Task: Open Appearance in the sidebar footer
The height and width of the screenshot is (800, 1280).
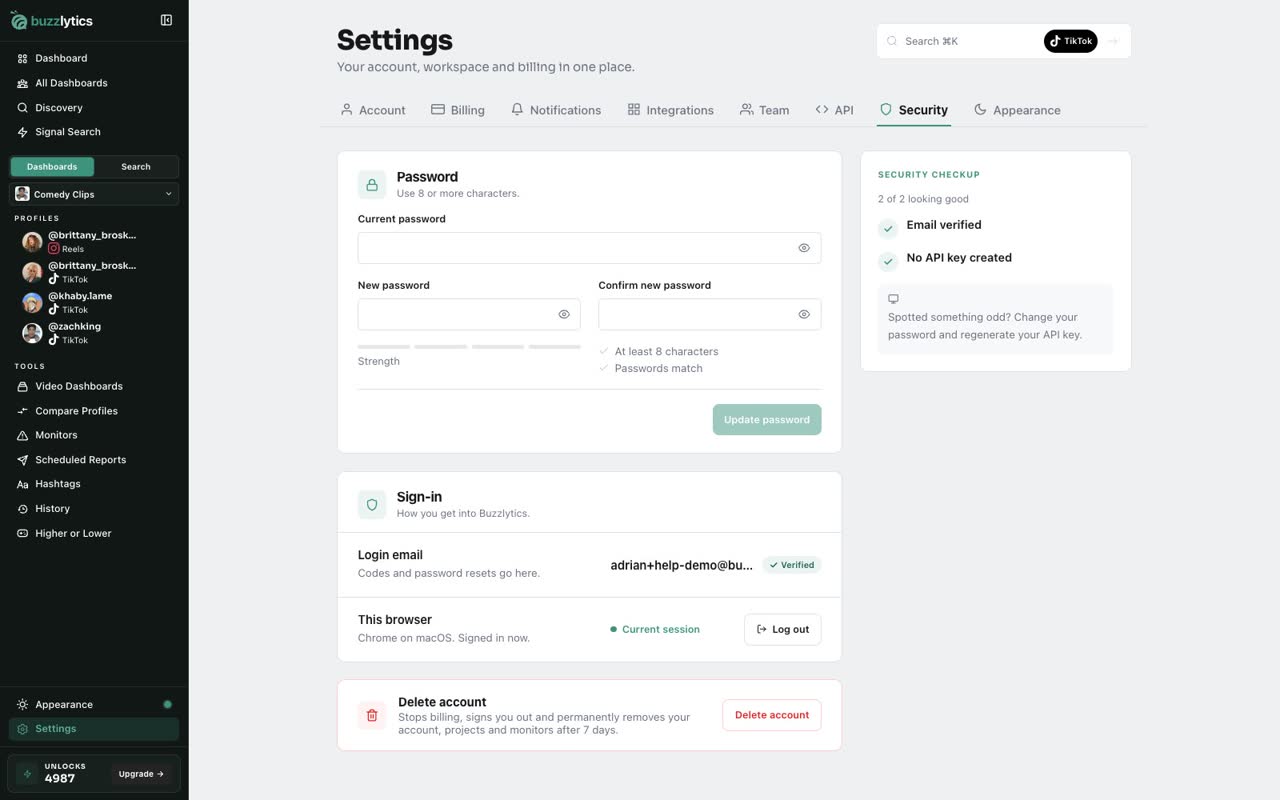Action: (94, 704)
